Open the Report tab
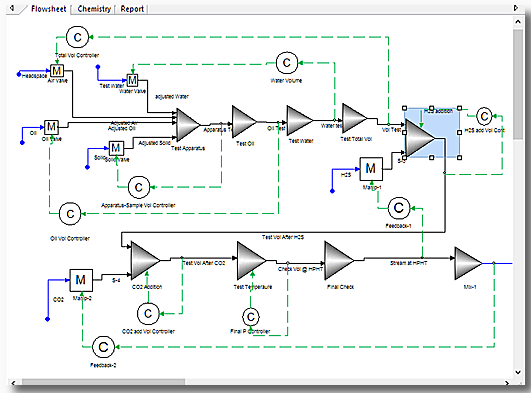This screenshot has width=531, height=393. (x=132, y=9)
